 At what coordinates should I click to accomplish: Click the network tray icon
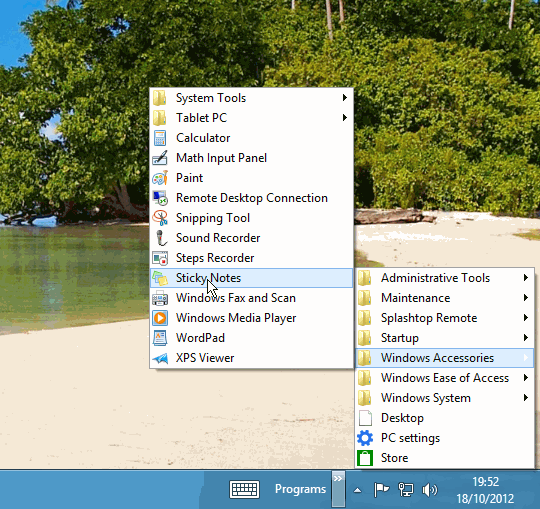(x=405, y=489)
